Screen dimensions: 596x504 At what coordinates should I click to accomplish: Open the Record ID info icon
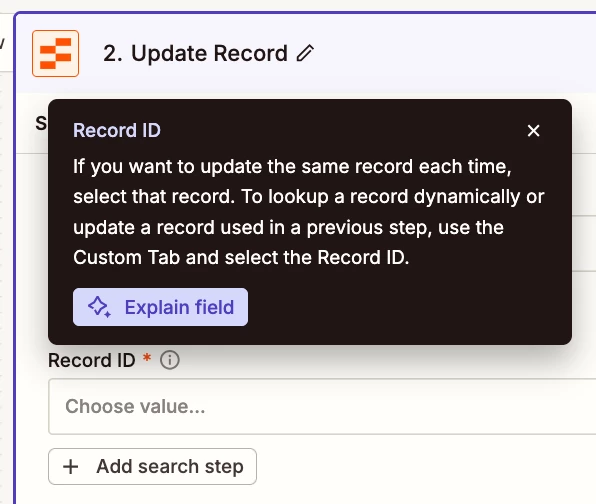point(170,360)
